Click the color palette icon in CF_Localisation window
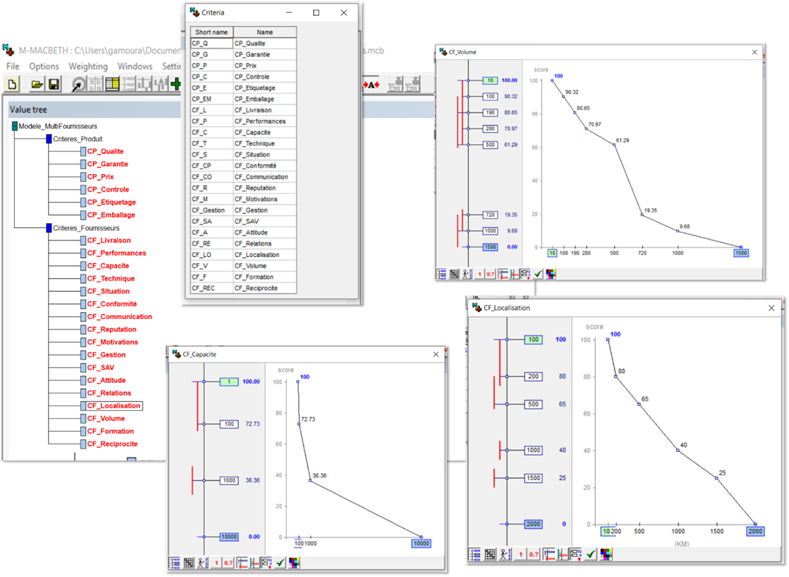 (606, 554)
